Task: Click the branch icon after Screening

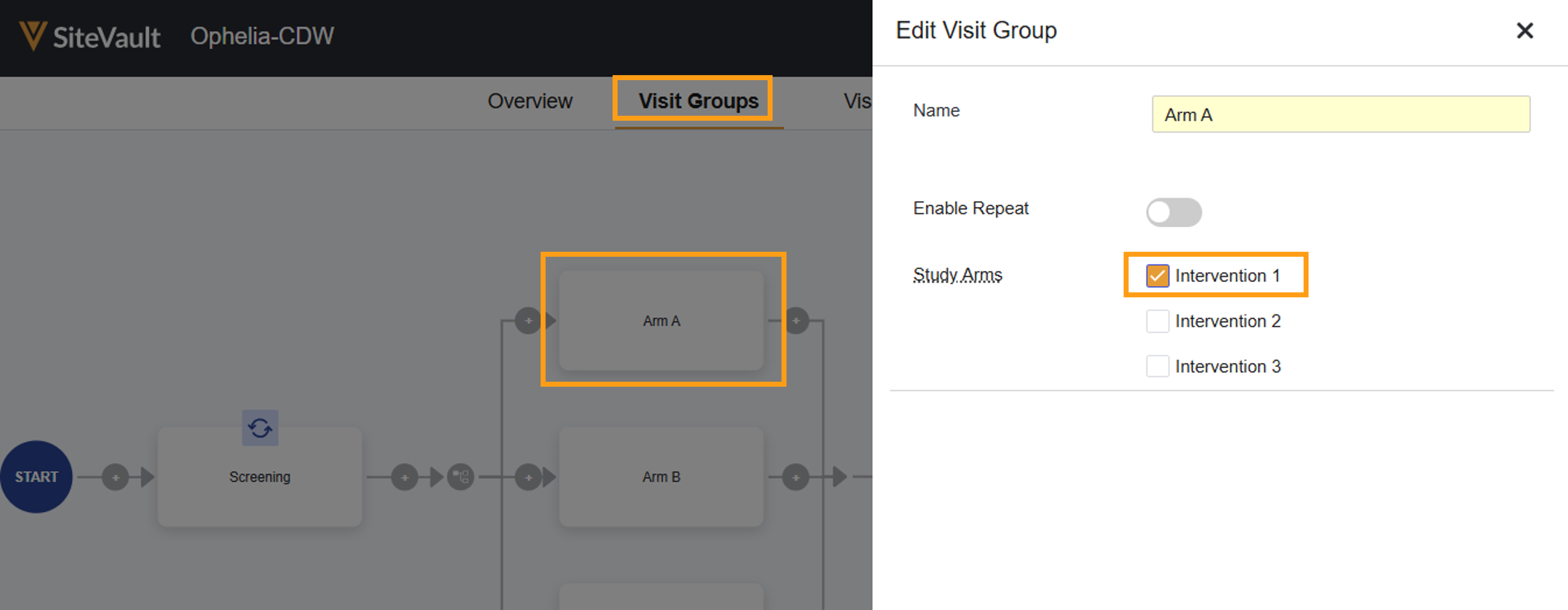Action: pyautogui.click(x=461, y=477)
